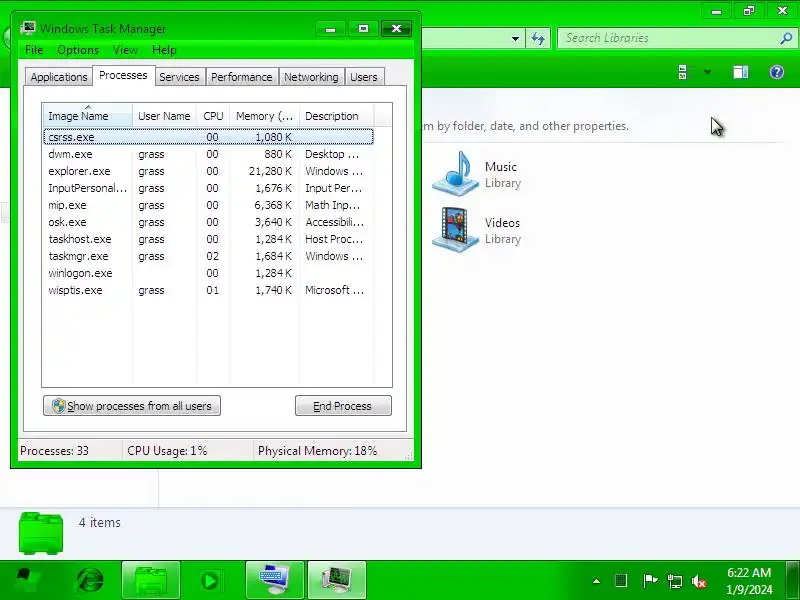This screenshot has width=800, height=600.
Task: Select the dwm.exe process
Action: coord(209,154)
